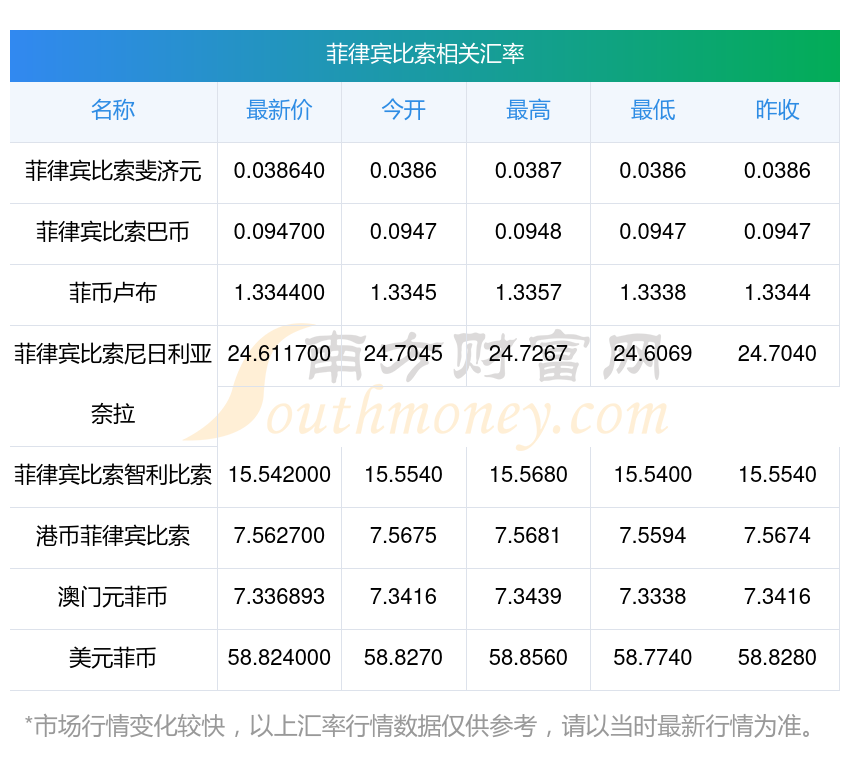The width and height of the screenshot is (850, 757).
Task: Select the 菲律宾比索智利比索 row name
Action: (x=113, y=475)
